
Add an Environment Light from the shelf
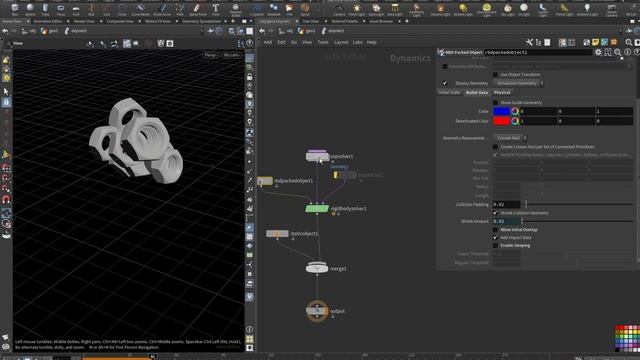[486, 9]
